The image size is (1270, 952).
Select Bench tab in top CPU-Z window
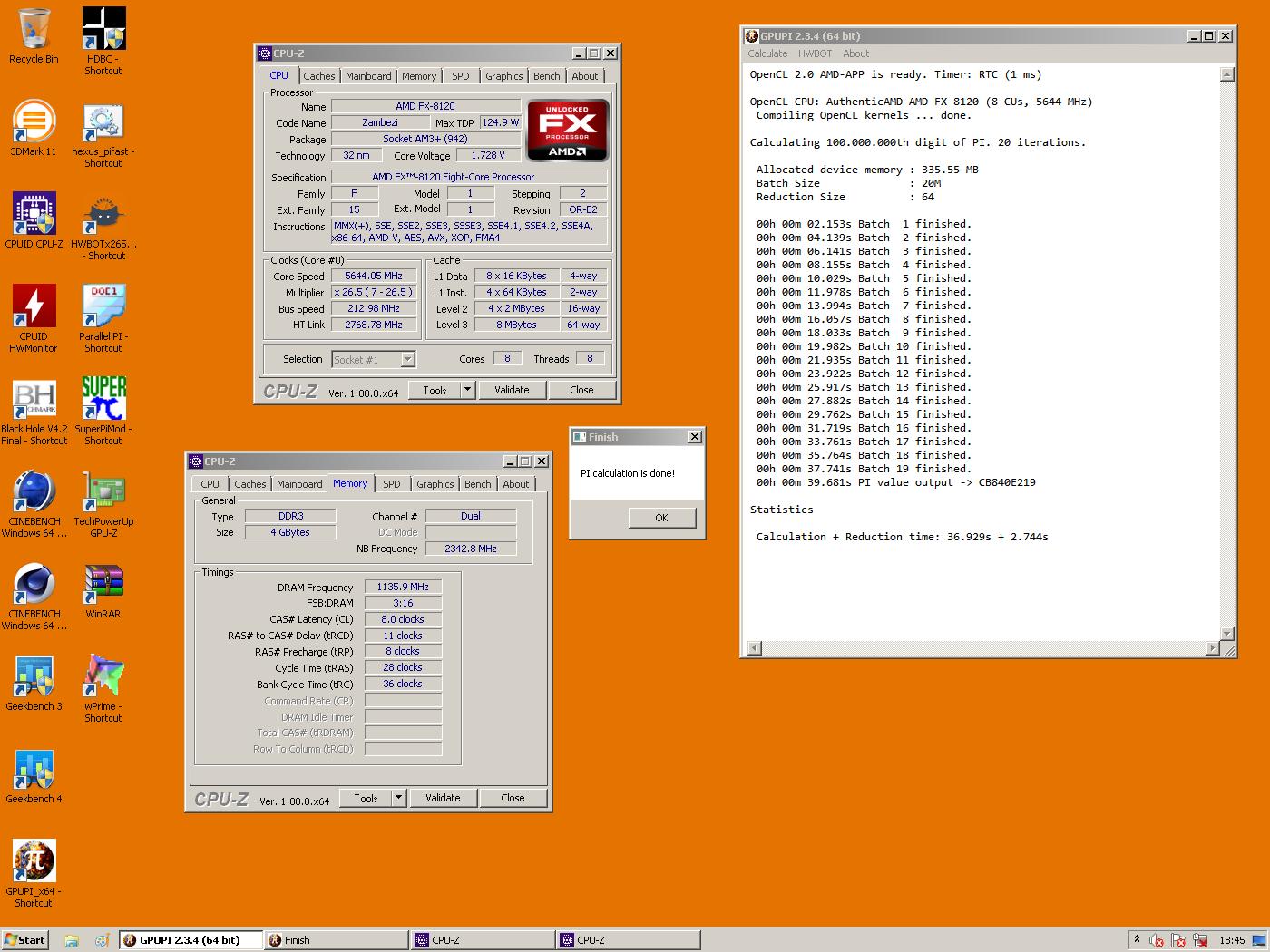coord(546,76)
